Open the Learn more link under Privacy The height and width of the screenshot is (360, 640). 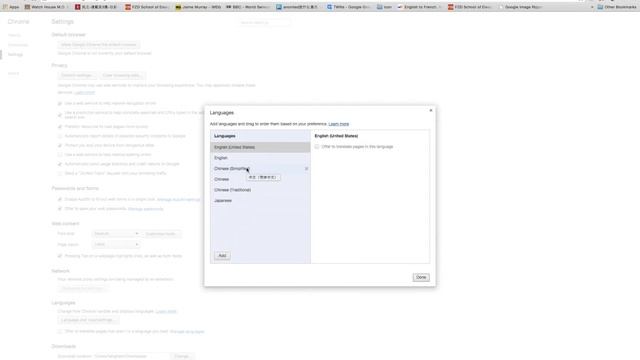pyautogui.click(x=84, y=92)
